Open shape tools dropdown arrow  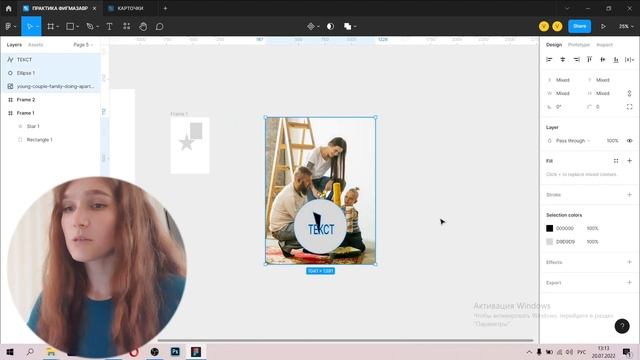click(x=78, y=27)
